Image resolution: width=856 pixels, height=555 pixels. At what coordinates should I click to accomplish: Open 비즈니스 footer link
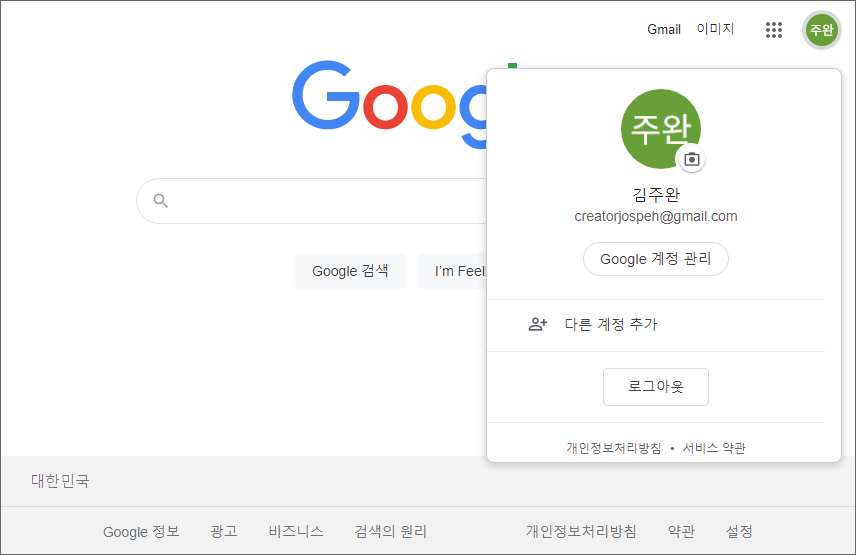click(296, 532)
